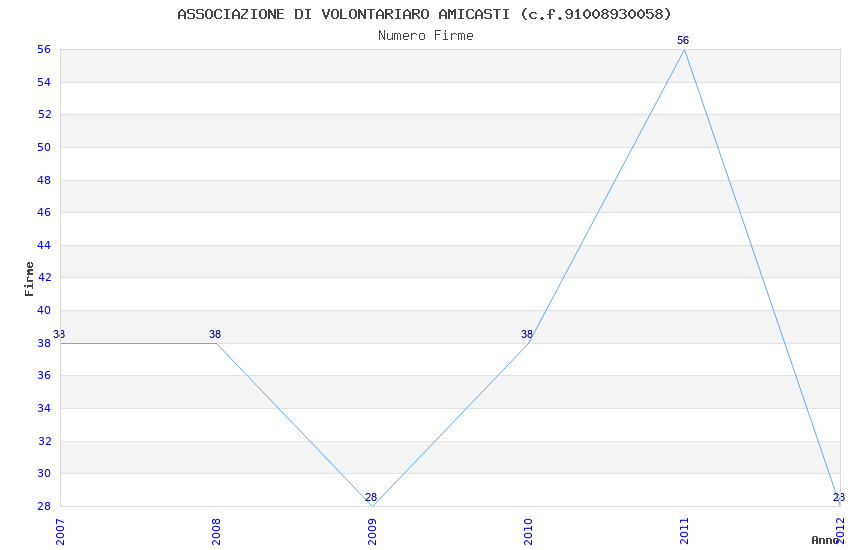Select the y-axis tick value 40
This screenshot has width=850, height=550.
pos(44,310)
